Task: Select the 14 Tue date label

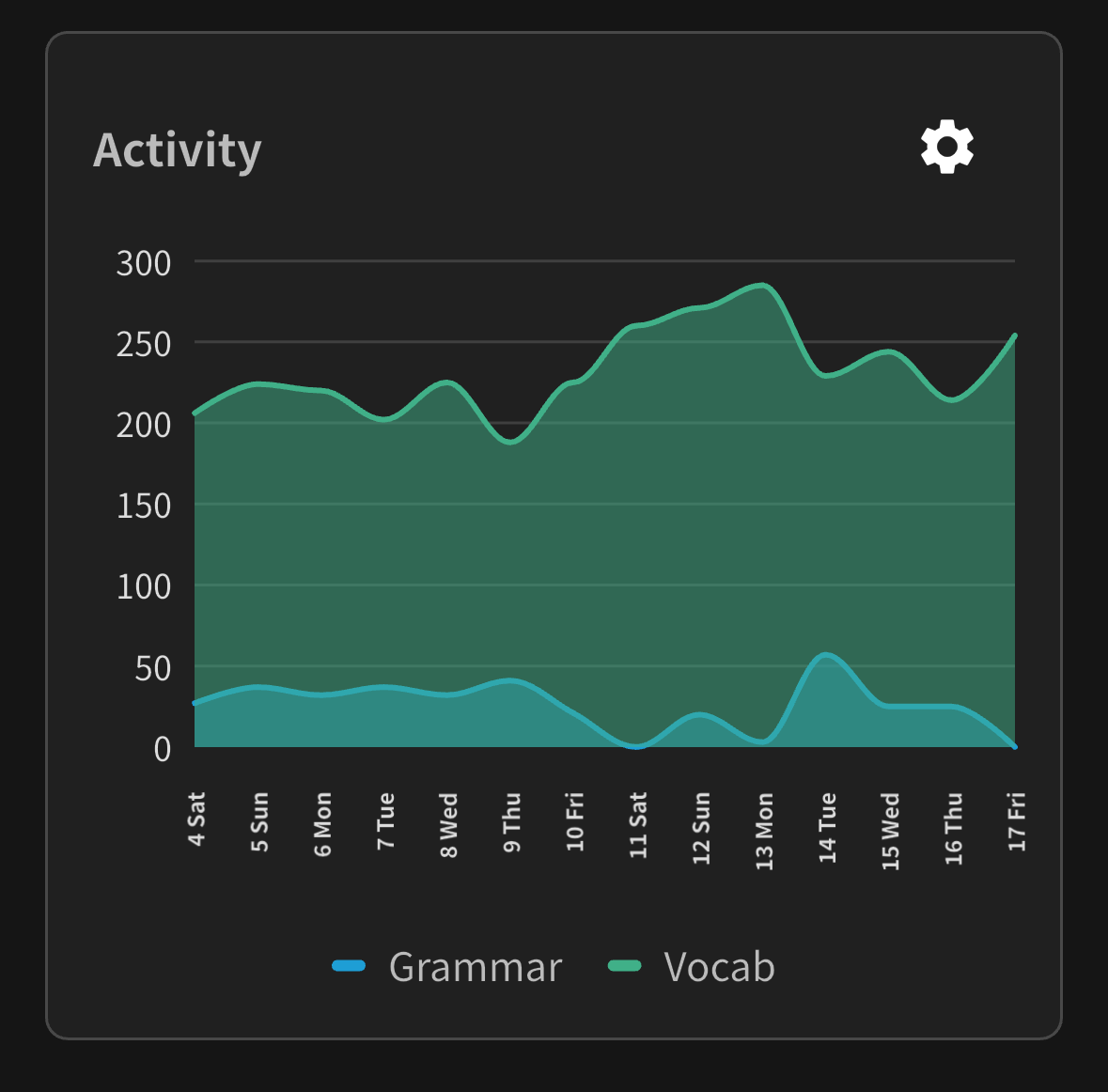Action: 828,828
